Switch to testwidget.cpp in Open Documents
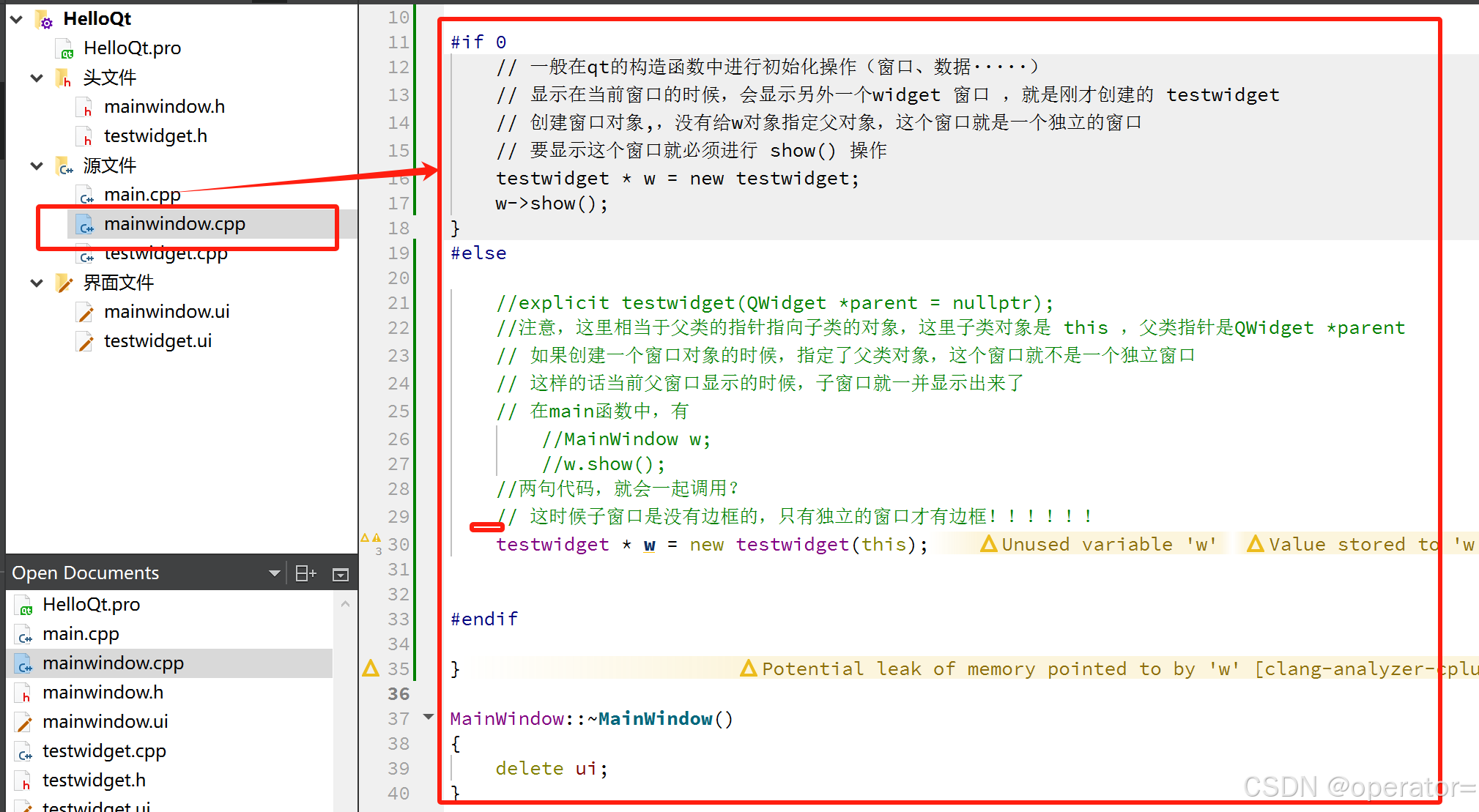Screen dimensions: 1479x812 tap(104, 751)
